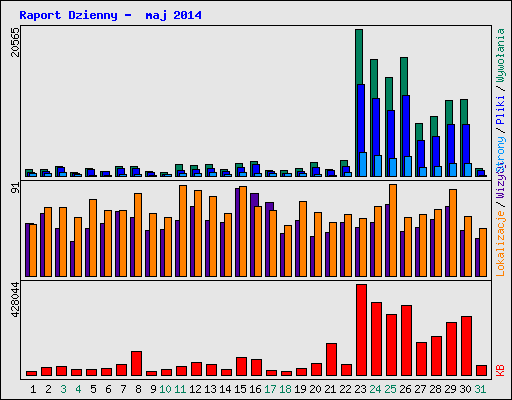512x400 pixels.
Task: Click day label 30 on the x-axis
Action: [465, 389]
